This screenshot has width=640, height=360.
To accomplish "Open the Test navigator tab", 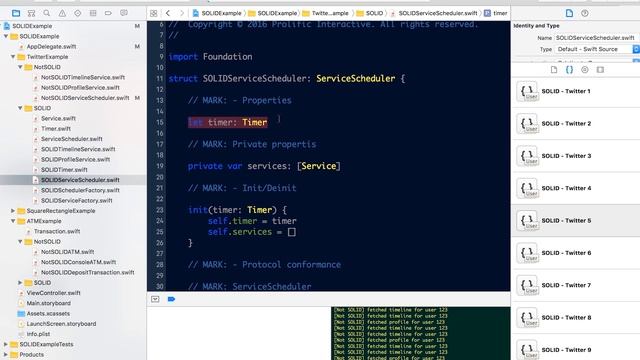I will click(x=78, y=13).
